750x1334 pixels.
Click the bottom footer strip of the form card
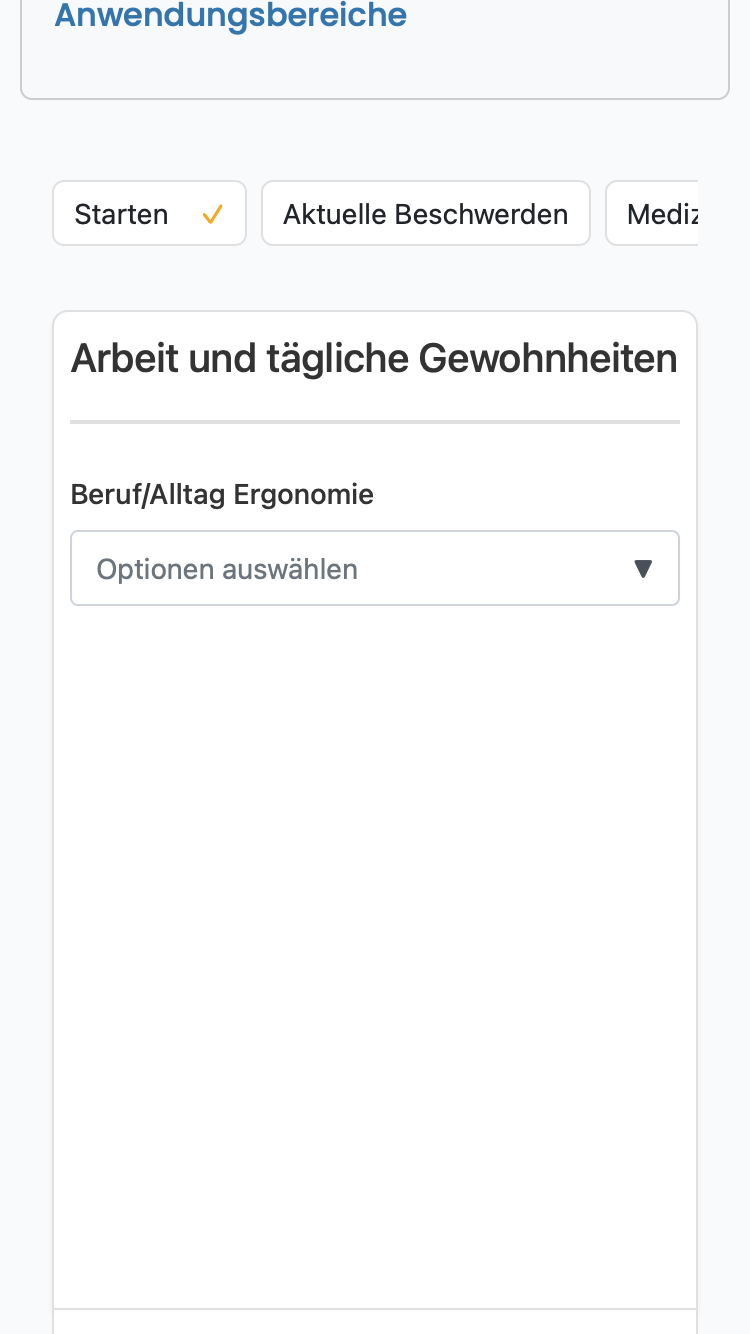pos(375,1321)
